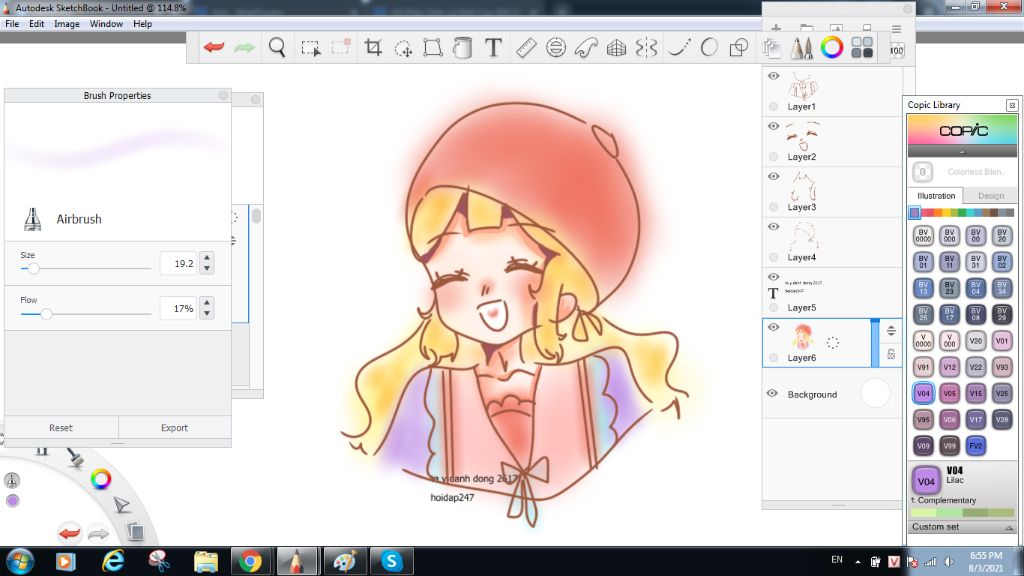
Task: Hide the Background layer
Action: tap(772, 393)
